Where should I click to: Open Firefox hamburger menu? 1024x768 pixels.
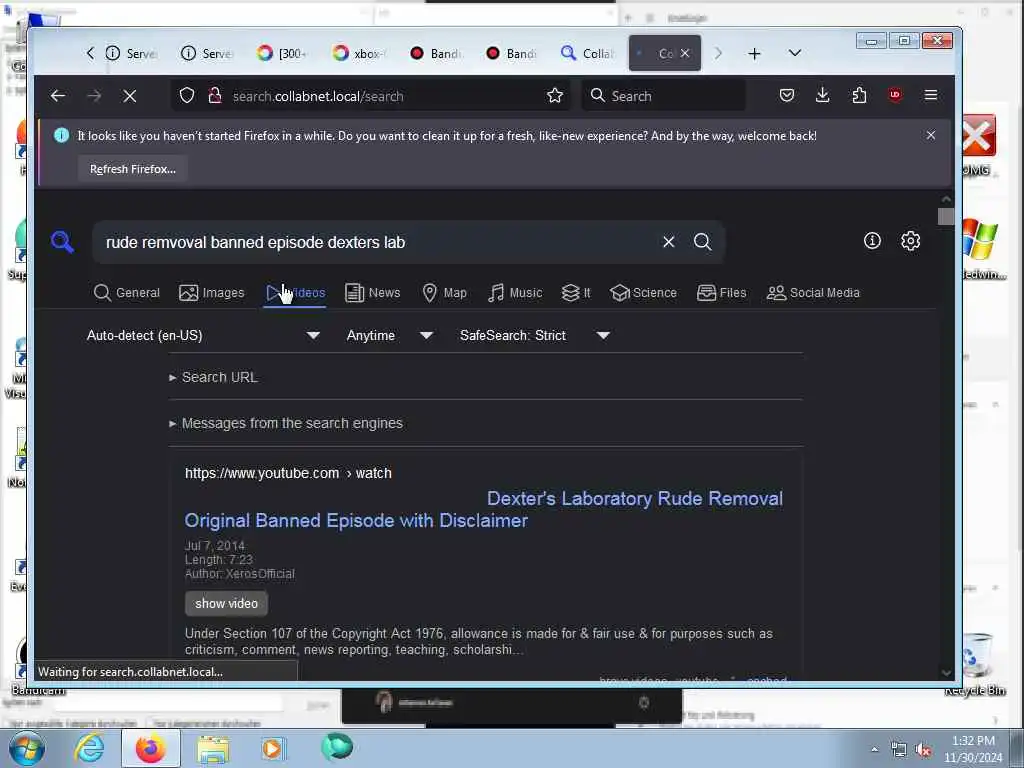pyautogui.click(x=931, y=95)
